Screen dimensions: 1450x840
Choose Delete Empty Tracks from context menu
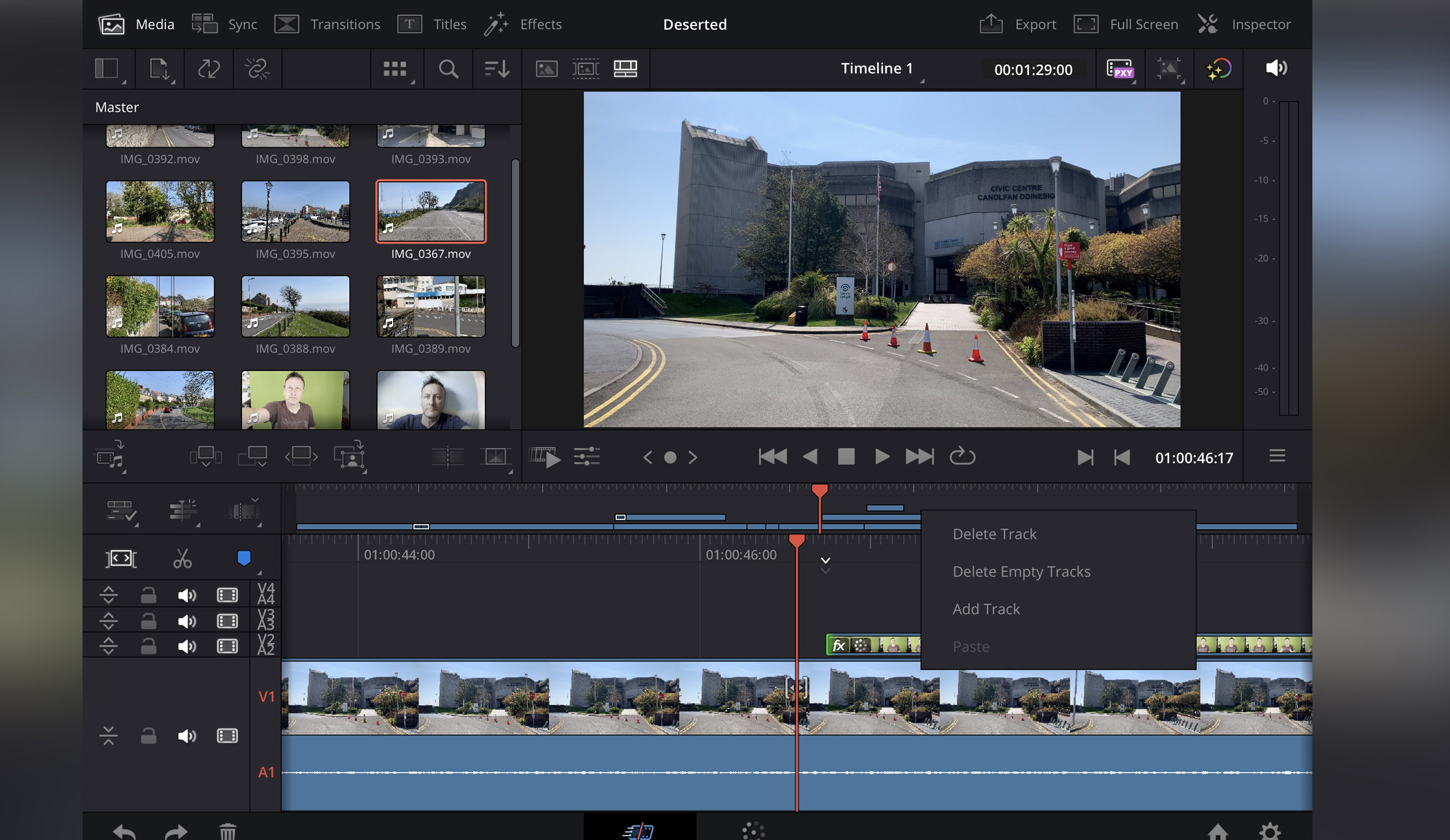click(x=1021, y=571)
